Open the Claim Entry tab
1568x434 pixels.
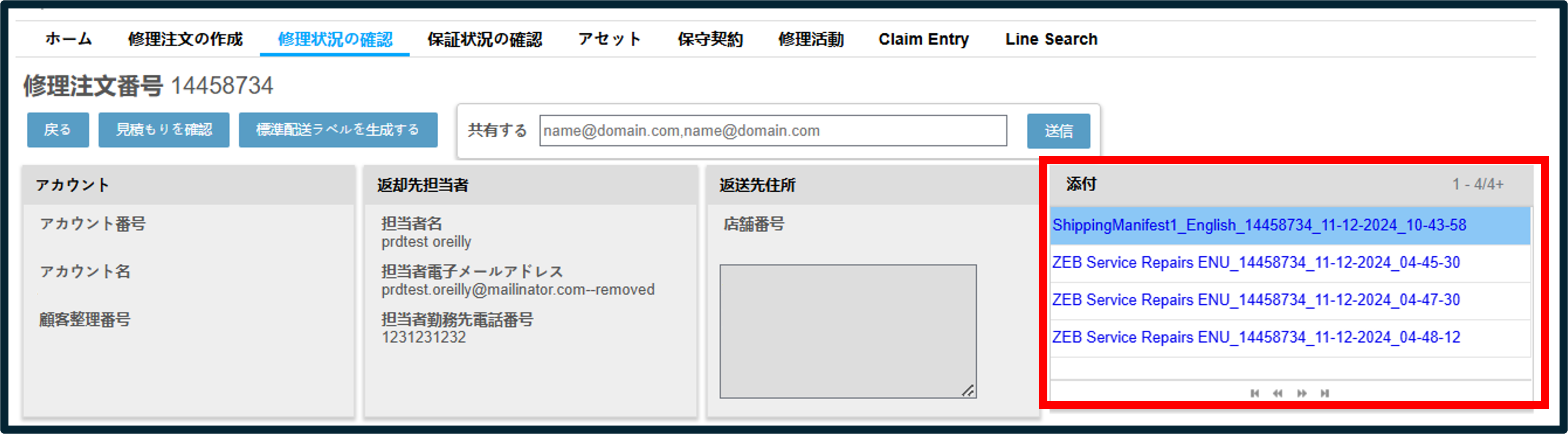point(924,40)
